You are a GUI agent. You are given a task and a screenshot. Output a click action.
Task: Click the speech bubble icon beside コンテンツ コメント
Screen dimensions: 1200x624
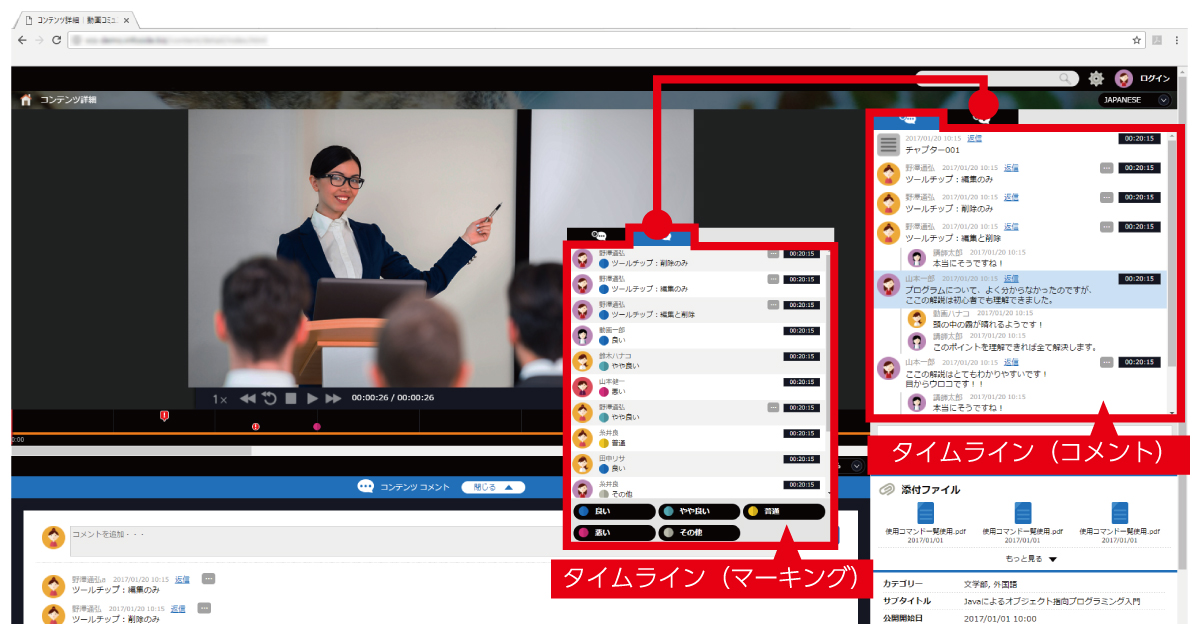pos(366,487)
